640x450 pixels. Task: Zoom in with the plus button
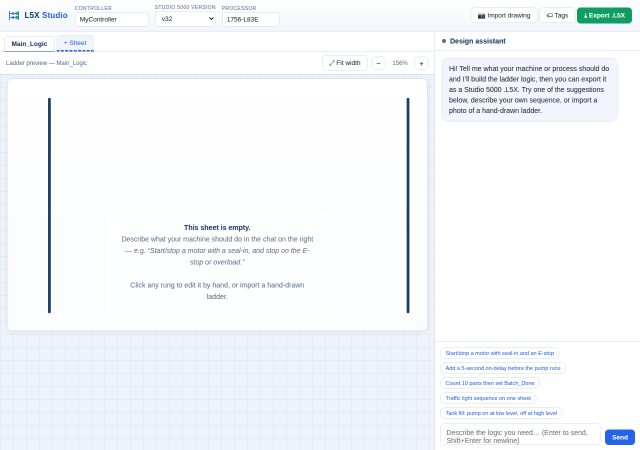(421, 63)
